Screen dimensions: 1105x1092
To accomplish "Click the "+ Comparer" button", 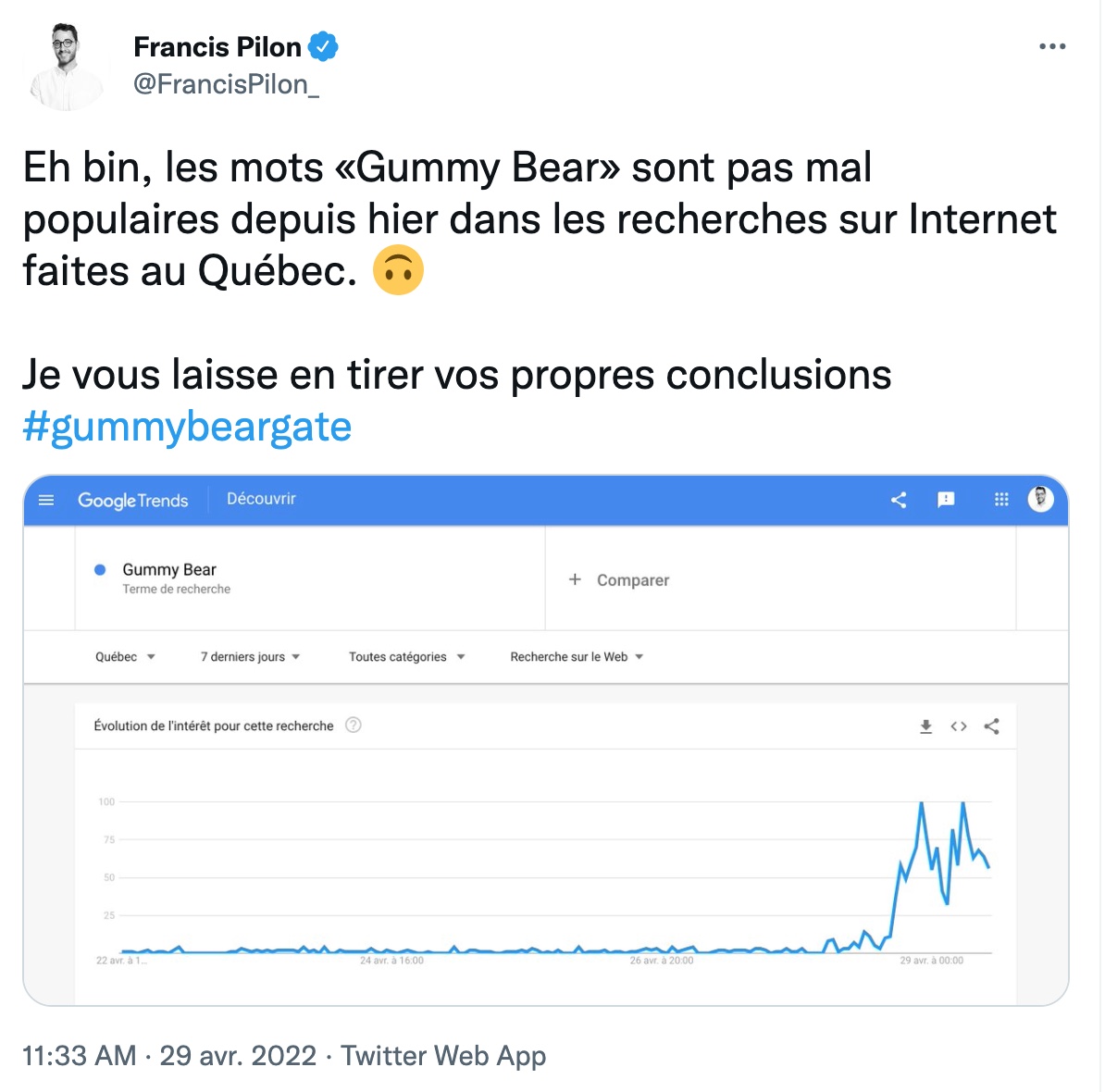I will click(619, 580).
